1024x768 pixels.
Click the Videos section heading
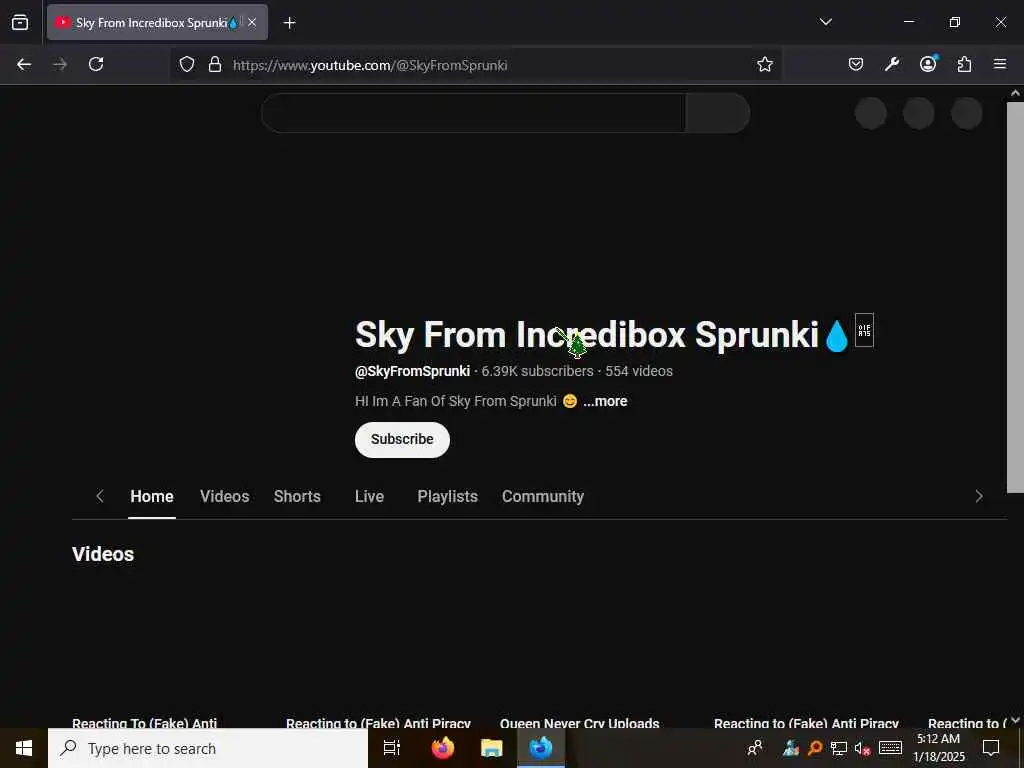[103, 554]
